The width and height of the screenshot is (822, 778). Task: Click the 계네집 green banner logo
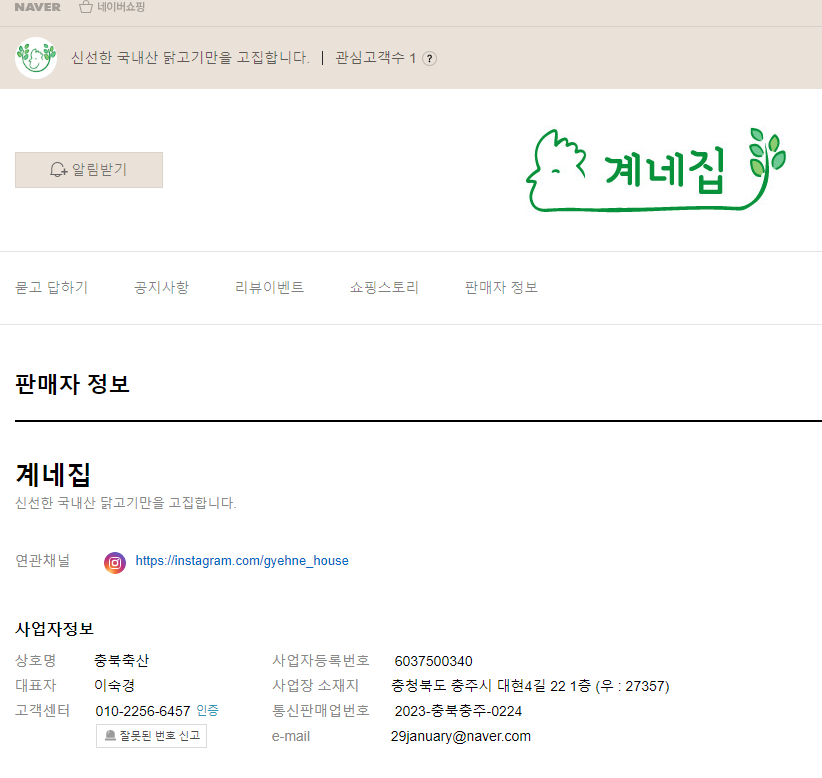coord(655,170)
